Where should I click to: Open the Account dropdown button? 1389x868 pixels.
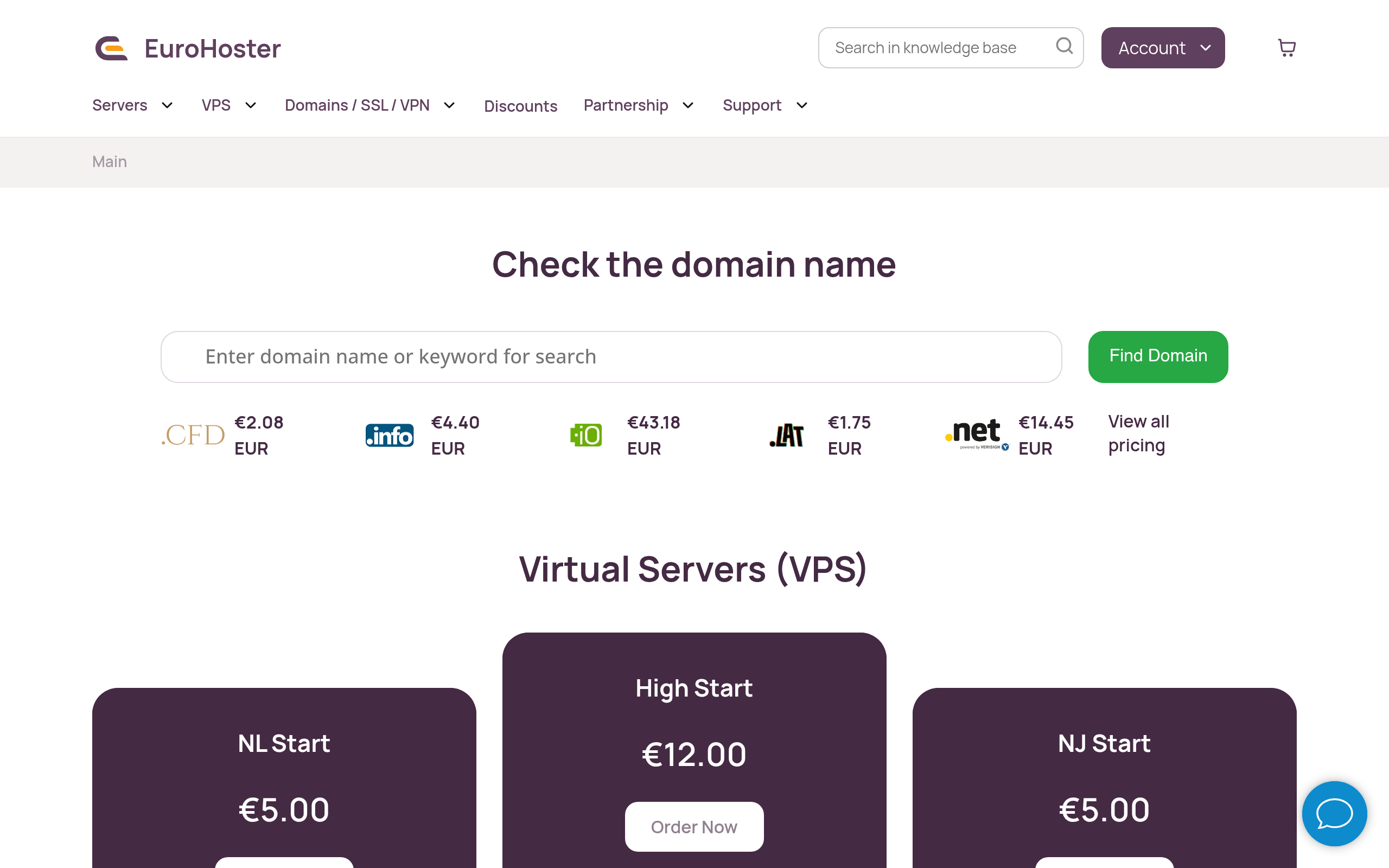click(1163, 48)
